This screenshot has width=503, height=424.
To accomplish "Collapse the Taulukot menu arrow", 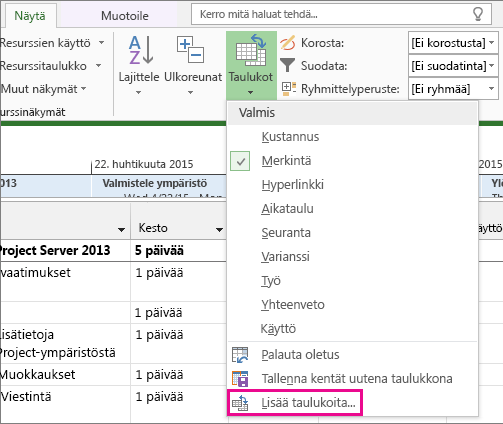I will tap(251, 92).
